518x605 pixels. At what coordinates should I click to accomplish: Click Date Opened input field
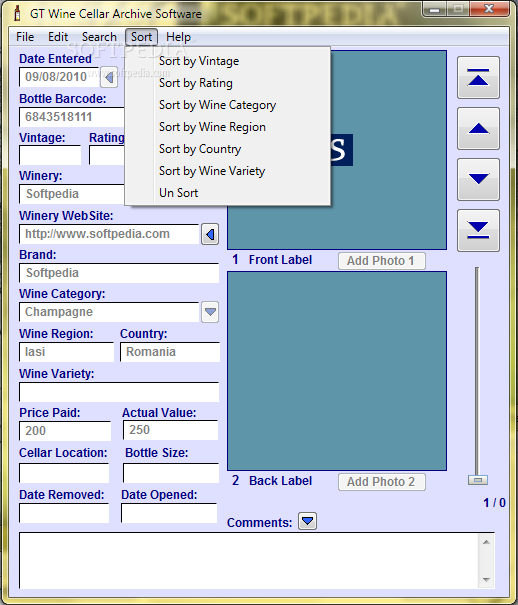[x=169, y=513]
